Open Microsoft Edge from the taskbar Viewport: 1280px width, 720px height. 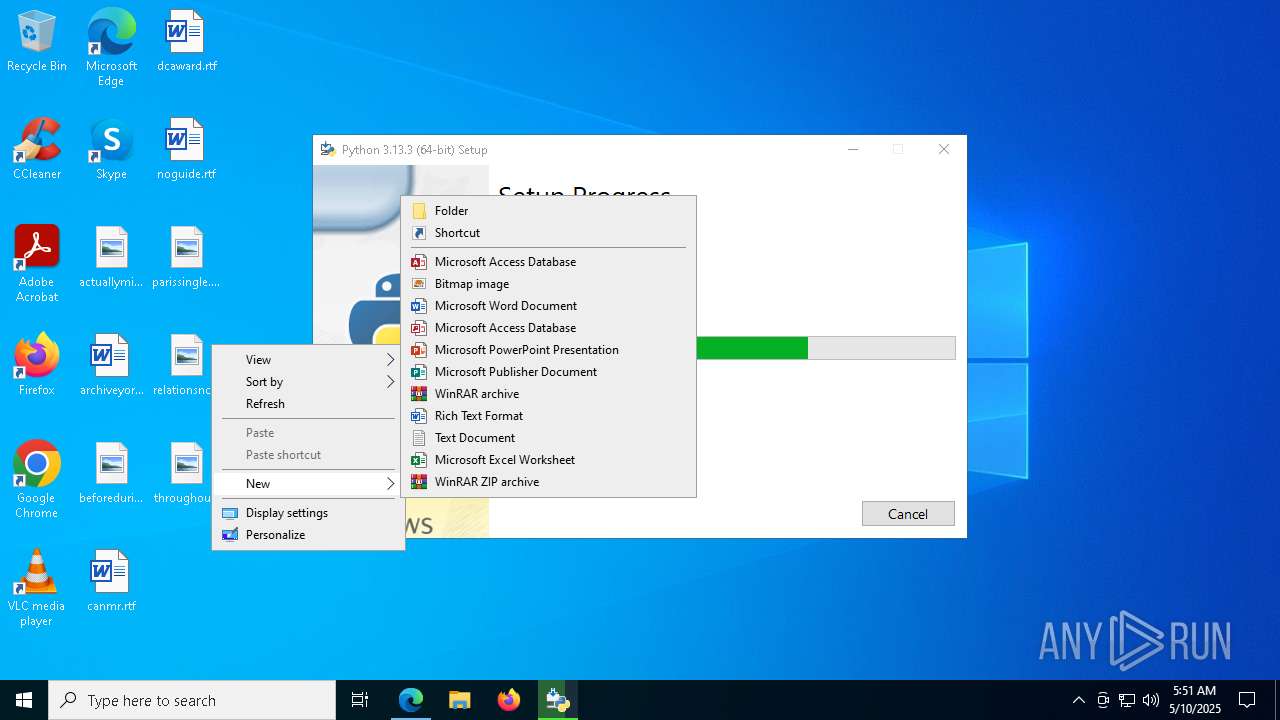click(411, 700)
